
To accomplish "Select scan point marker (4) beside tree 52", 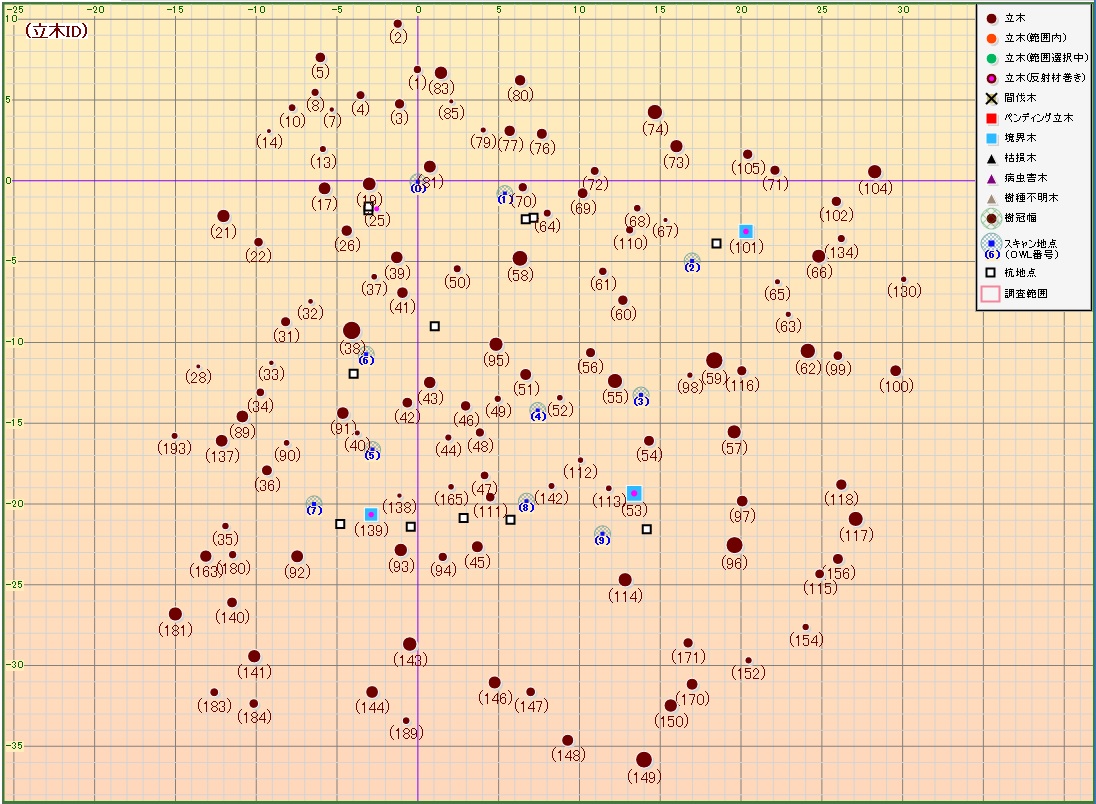I will click(538, 411).
